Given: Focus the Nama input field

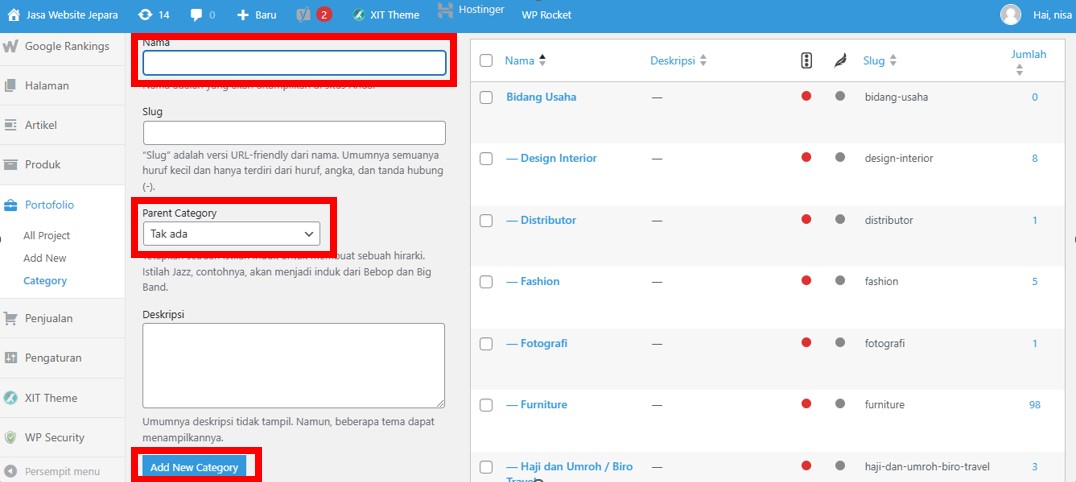Looking at the screenshot, I should pyautogui.click(x=294, y=63).
